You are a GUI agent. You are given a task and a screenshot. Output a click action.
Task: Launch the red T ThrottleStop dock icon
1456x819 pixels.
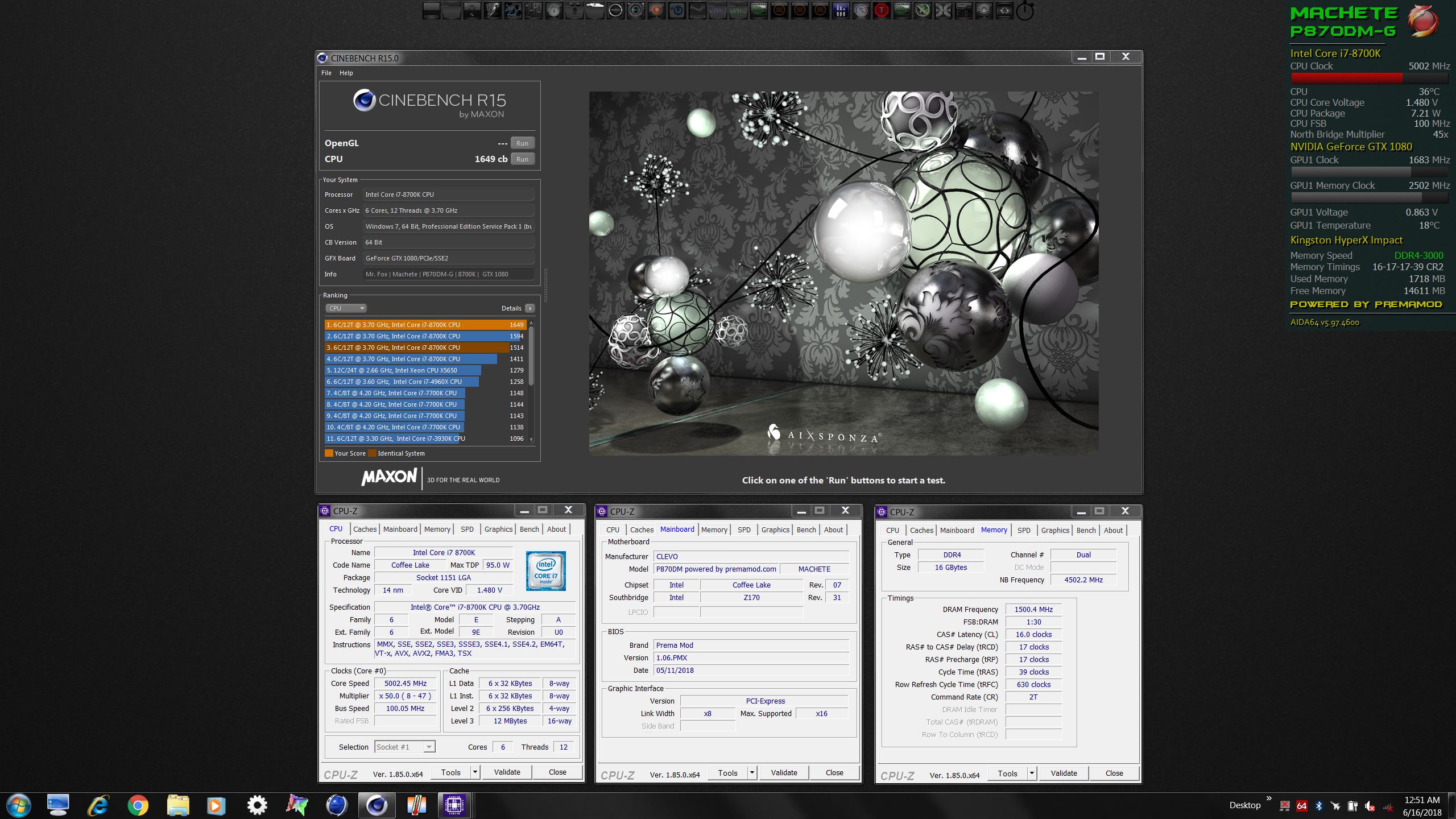tap(881, 10)
